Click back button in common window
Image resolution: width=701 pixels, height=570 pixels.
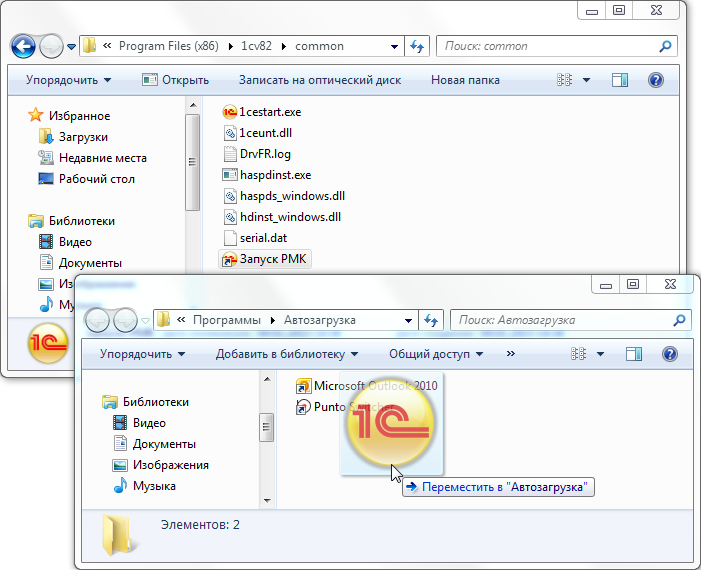point(23,47)
